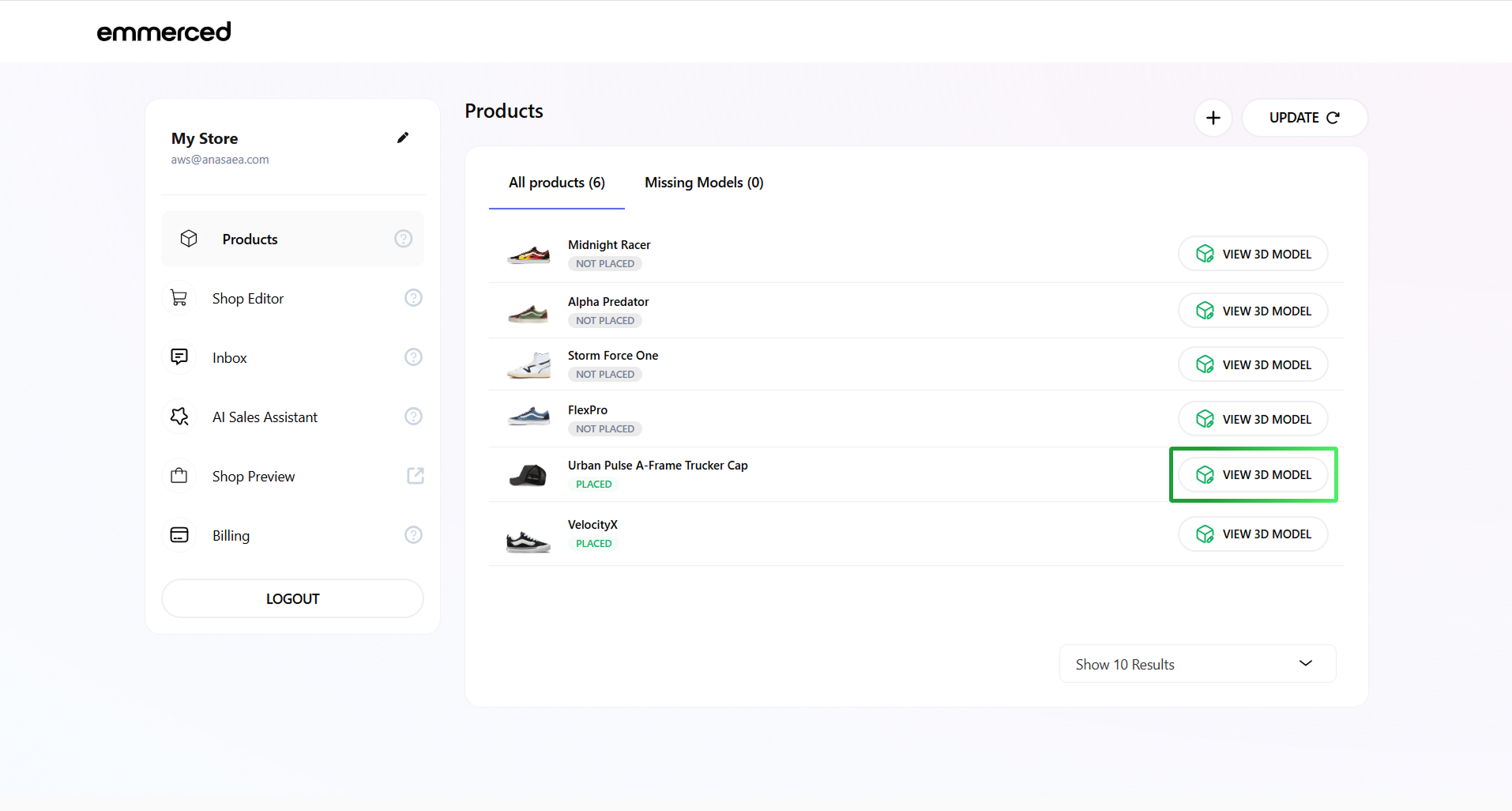View 3D model for Midnight Racer

pyautogui.click(x=1253, y=254)
